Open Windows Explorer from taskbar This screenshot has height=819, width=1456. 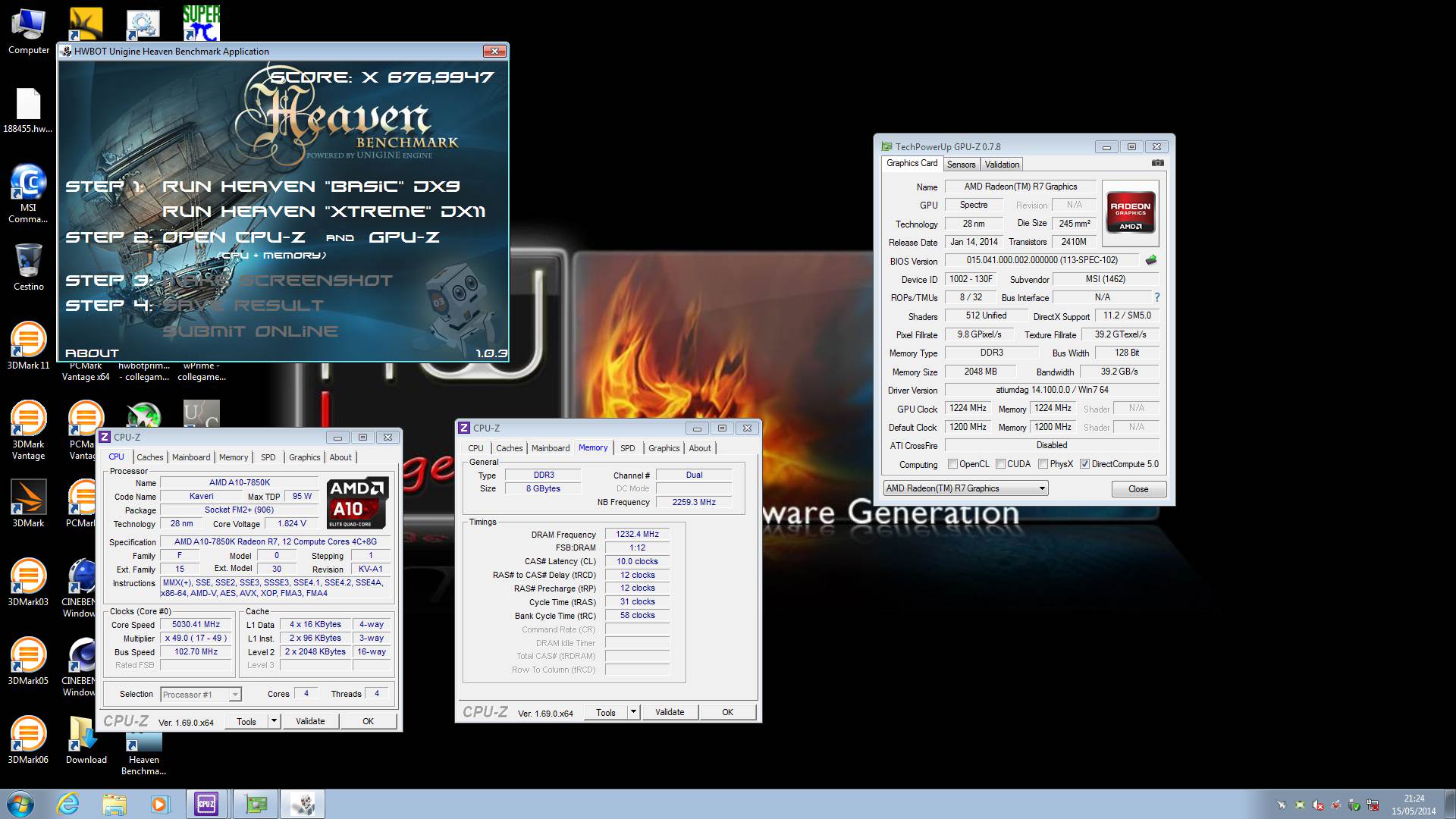pos(115,804)
